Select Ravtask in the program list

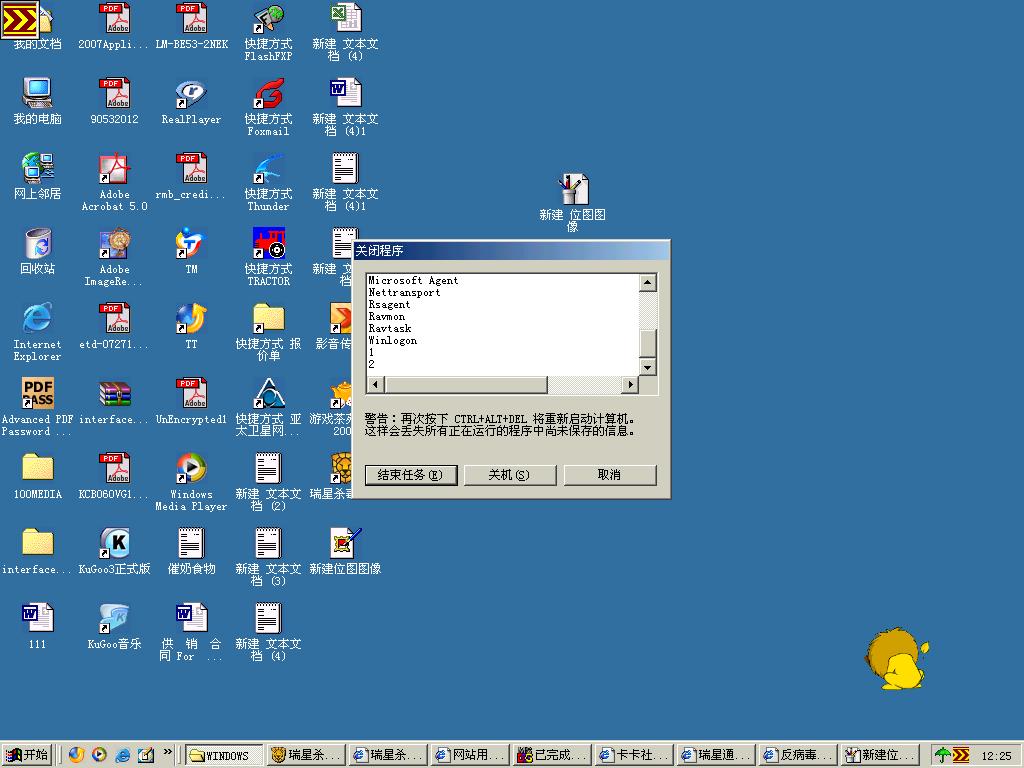pyautogui.click(x=390, y=328)
